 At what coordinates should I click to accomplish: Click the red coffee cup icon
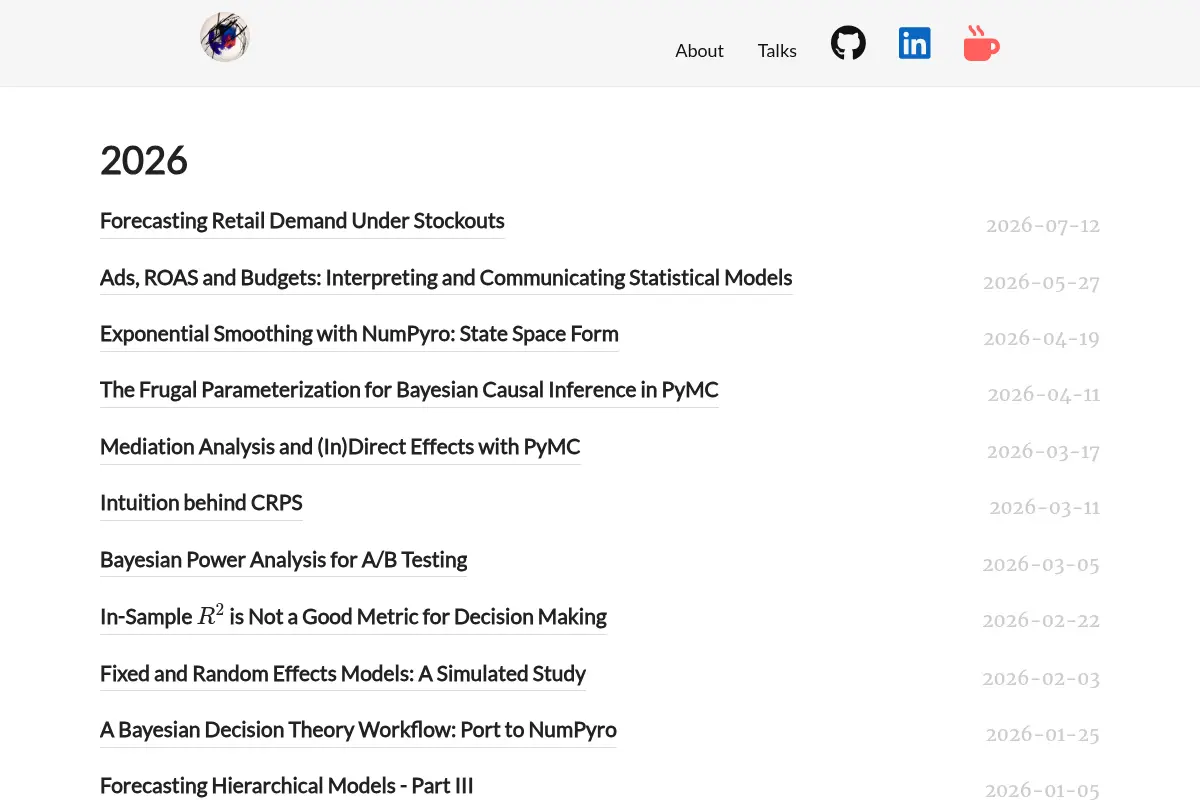[x=981, y=43]
